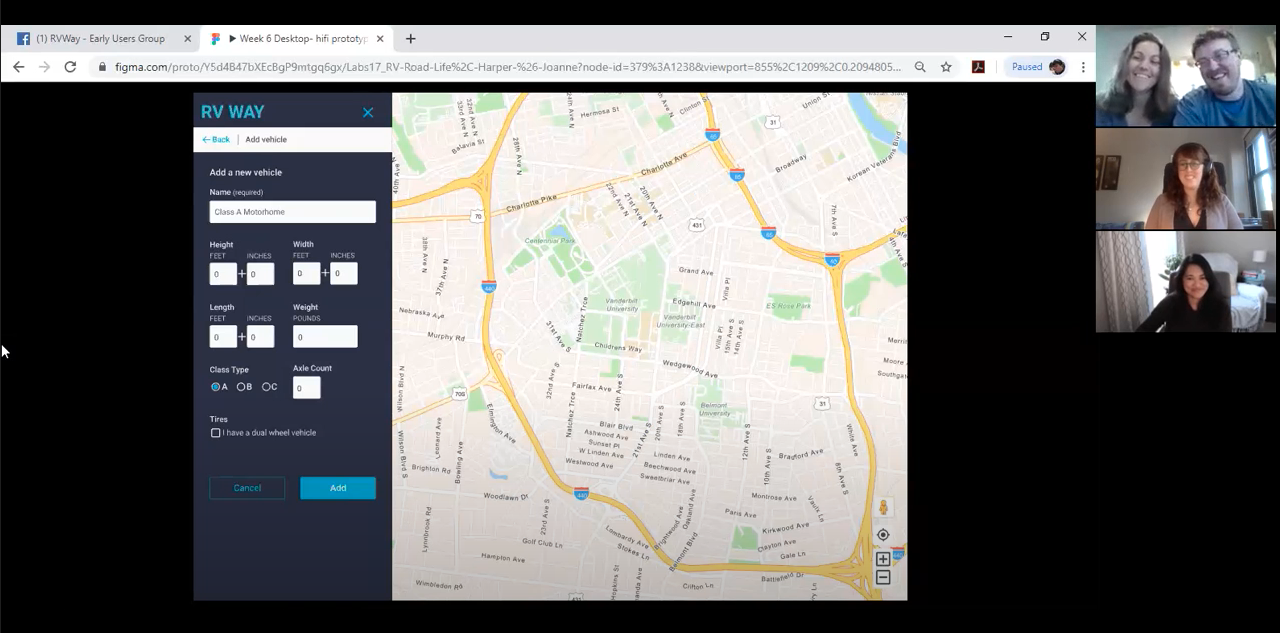The height and width of the screenshot is (633, 1280).
Task: Click the Height feet input
Action: coord(223,274)
